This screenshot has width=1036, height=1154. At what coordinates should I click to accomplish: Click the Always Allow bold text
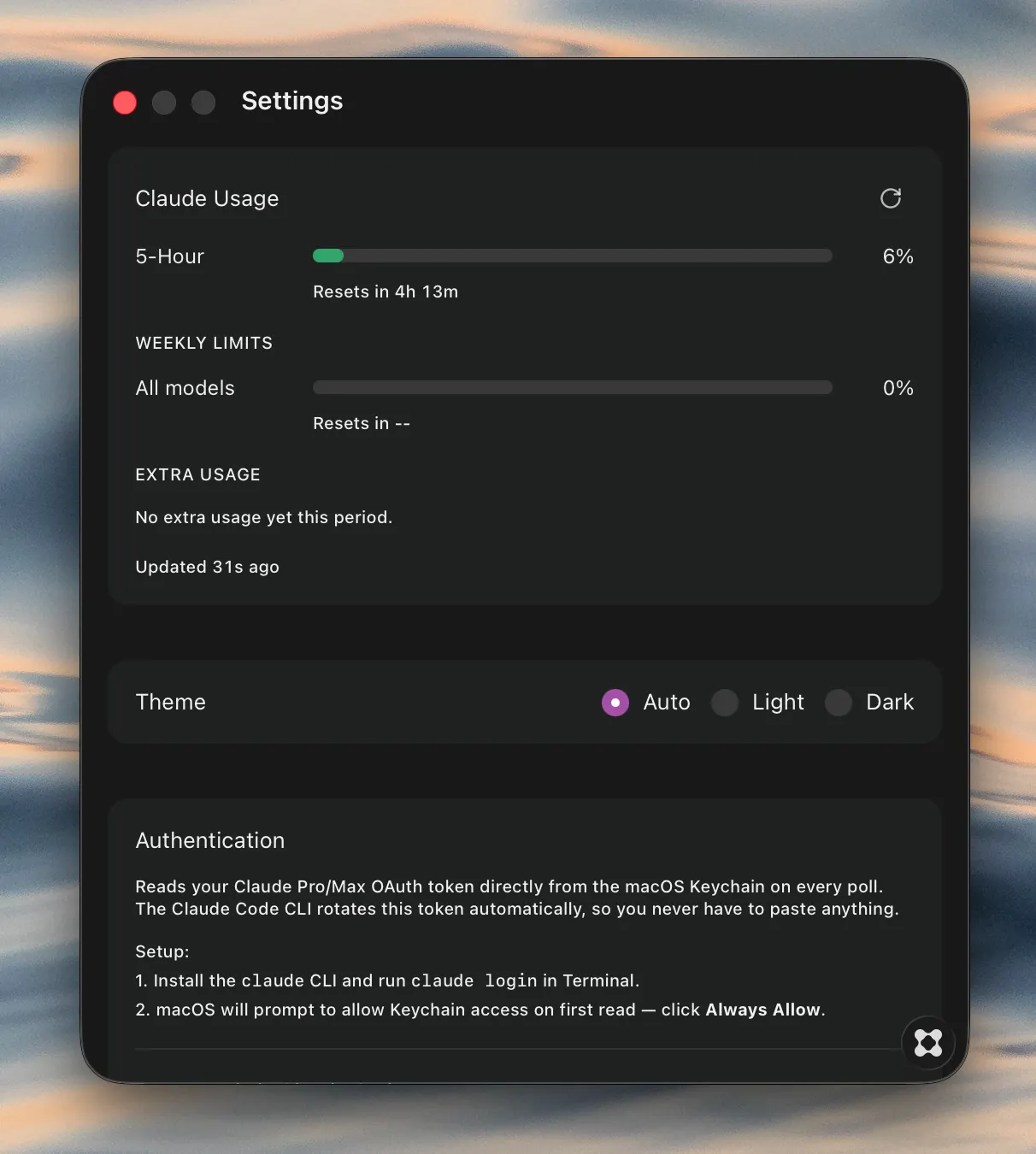point(763,1010)
